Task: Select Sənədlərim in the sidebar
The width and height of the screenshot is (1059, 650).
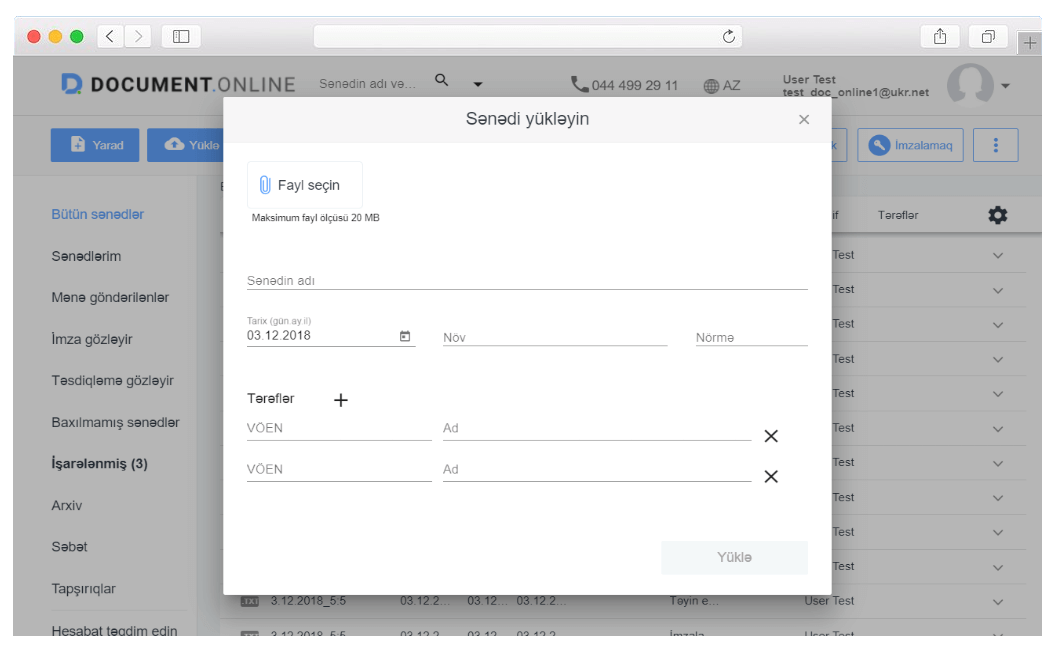Action: (86, 256)
